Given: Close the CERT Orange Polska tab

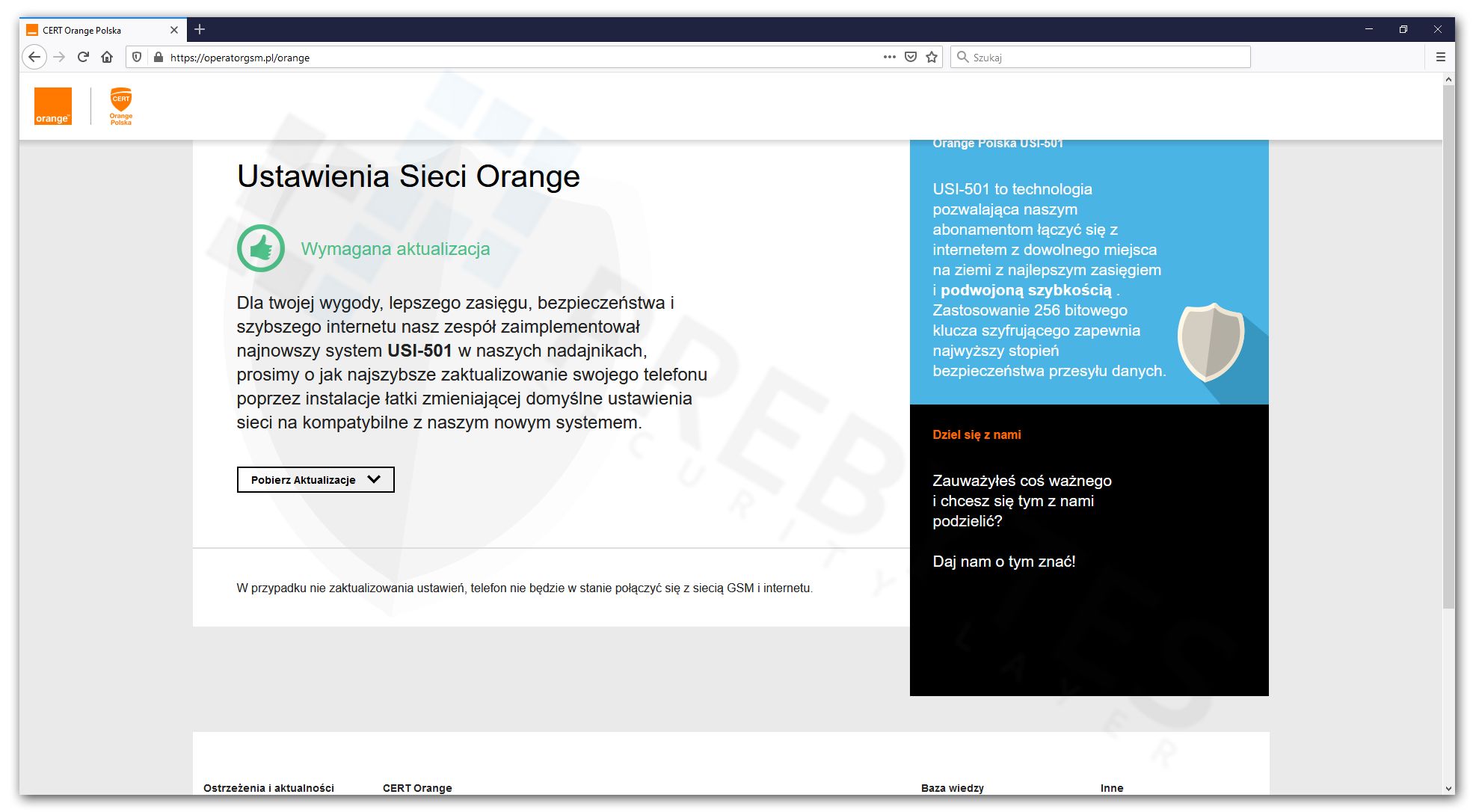Looking at the screenshot, I should 173,30.
